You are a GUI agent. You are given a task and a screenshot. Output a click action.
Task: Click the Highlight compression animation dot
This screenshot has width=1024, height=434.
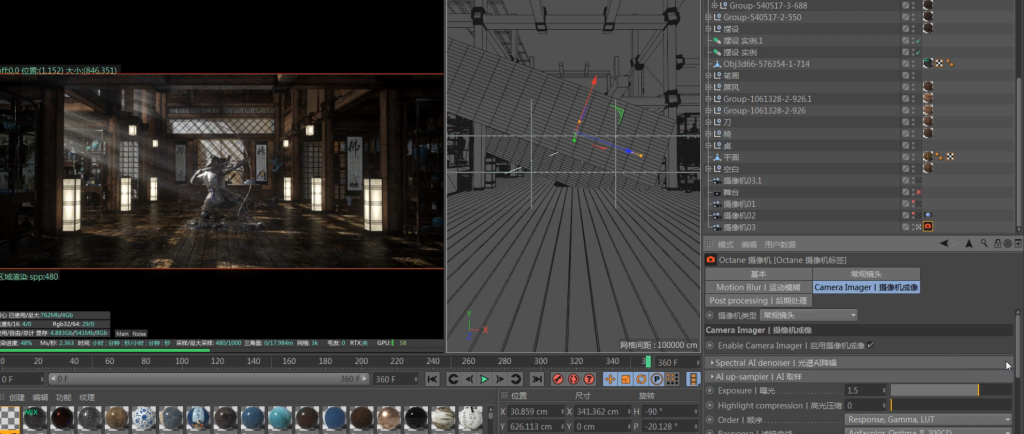[x=710, y=405]
